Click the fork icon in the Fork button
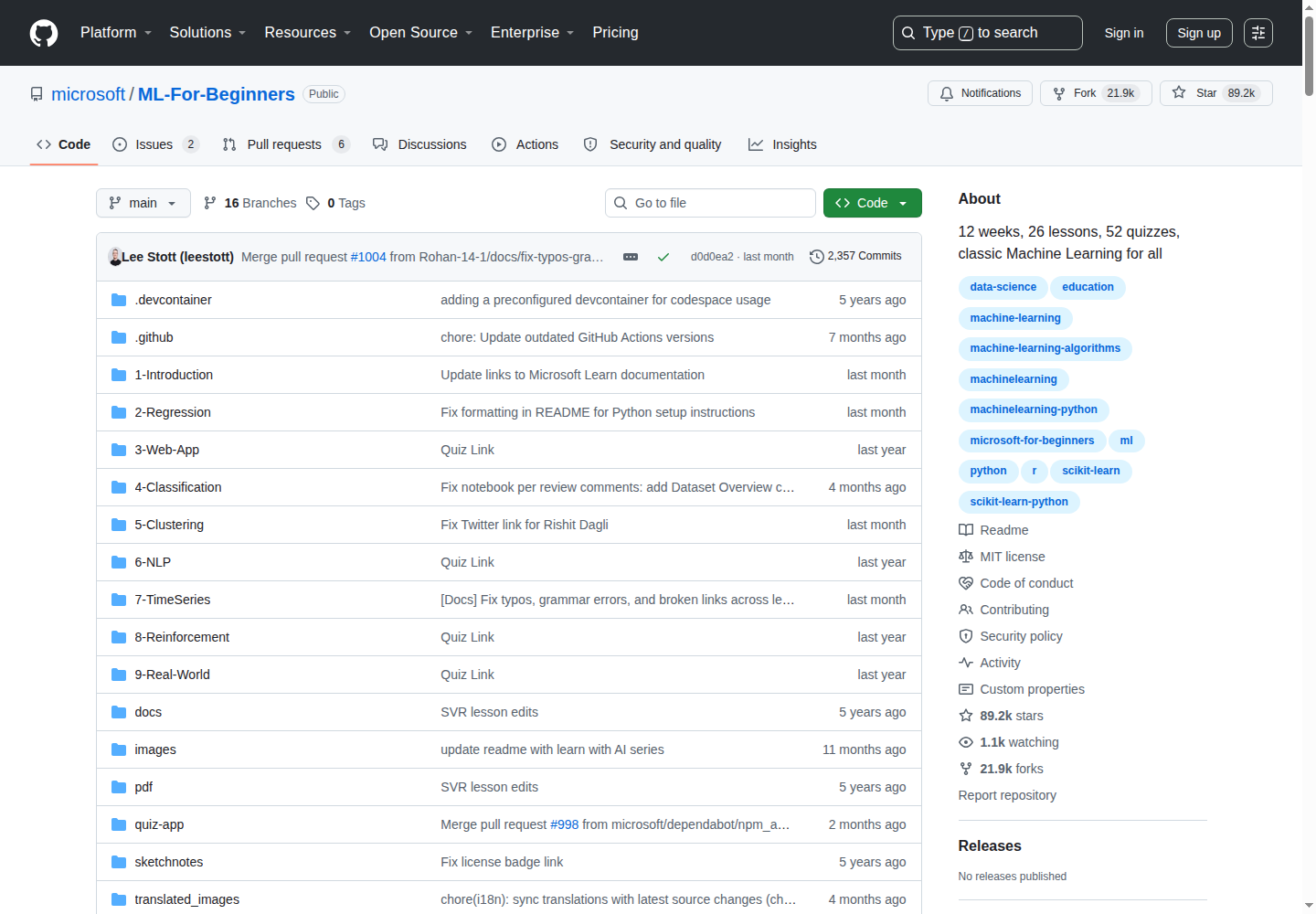Image resolution: width=1316 pixels, height=914 pixels. [x=1059, y=93]
